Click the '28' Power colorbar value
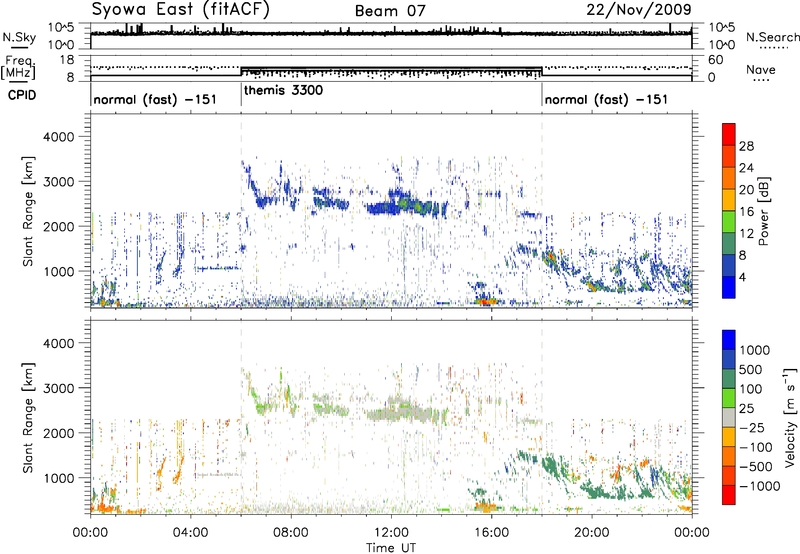Viewport: 800px width, 554px height. [x=746, y=146]
